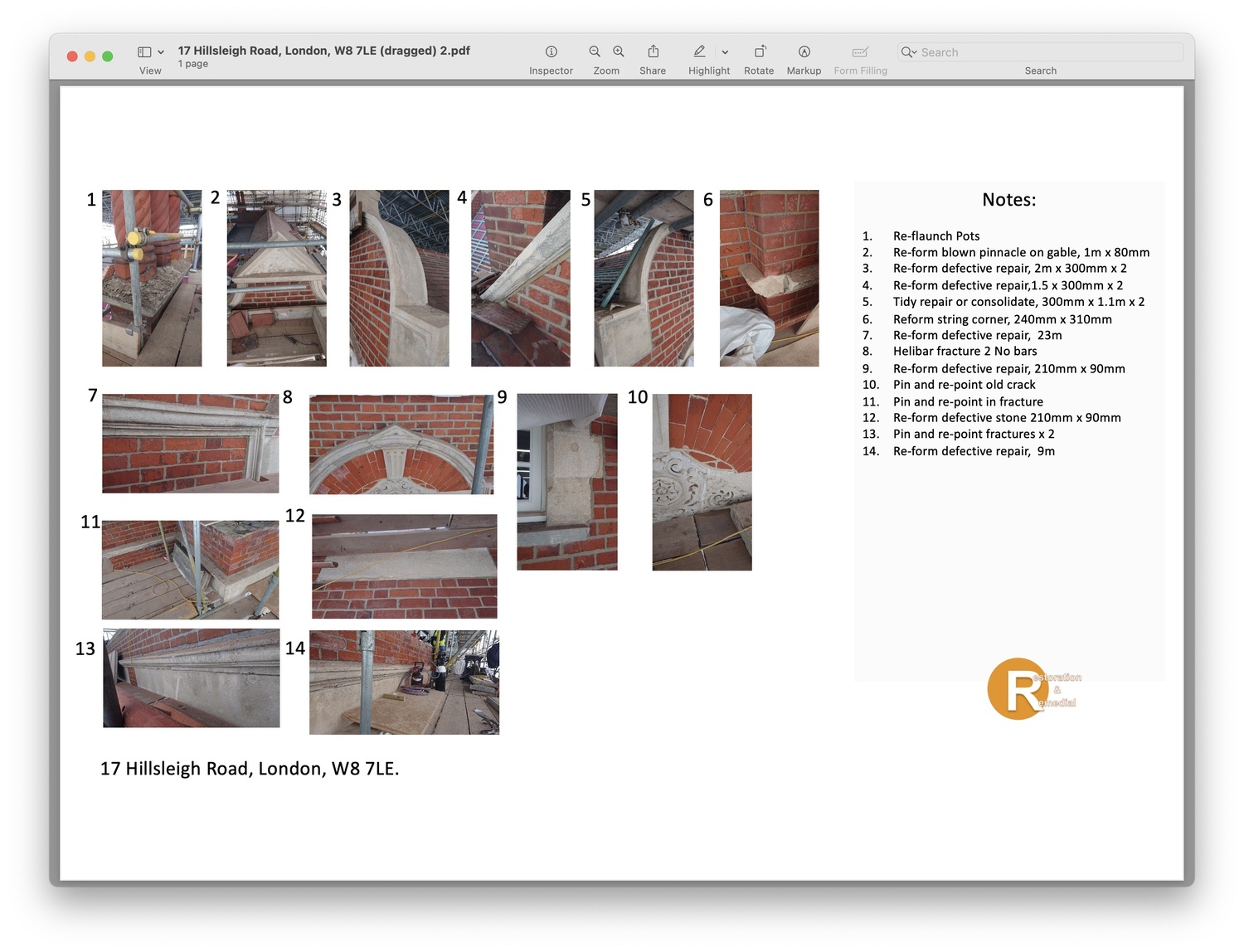Image resolution: width=1244 pixels, height=952 pixels.
Task: Click the green full-screen window button
Action: pos(108,56)
